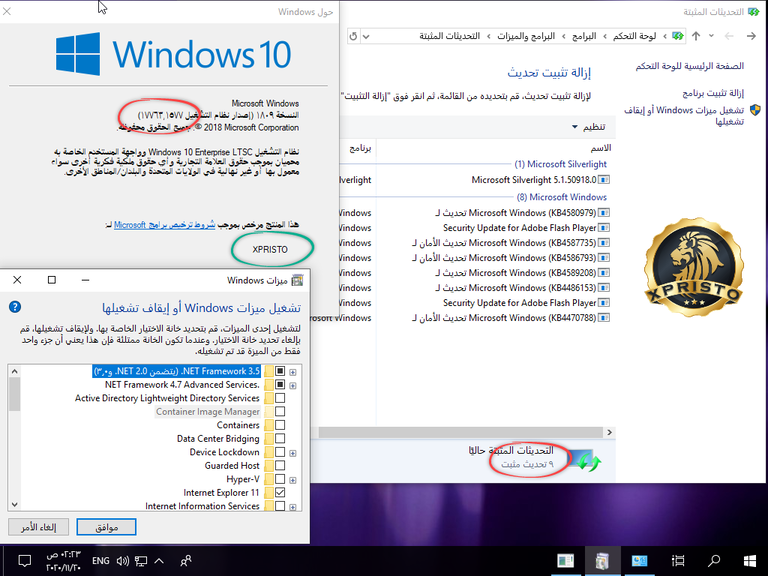This screenshot has height=576, width=768.
Task: Click the People icon on the taskbar
Action: [186, 561]
